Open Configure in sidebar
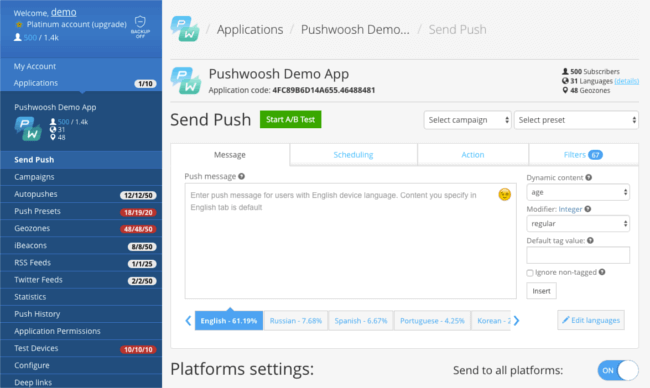This screenshot has width=650, height=388. click(81, 365)
